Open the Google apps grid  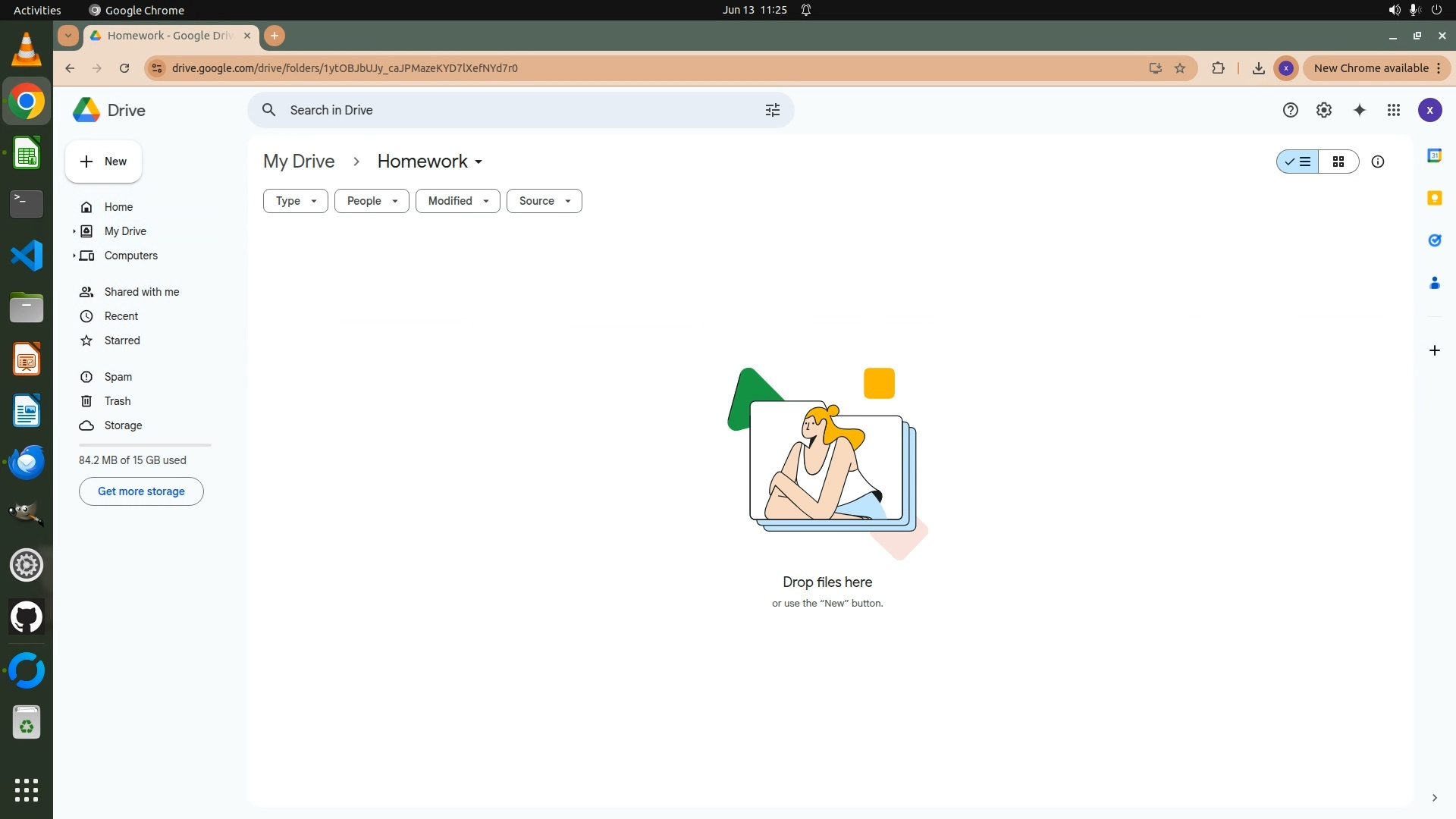coord(1393,110)
